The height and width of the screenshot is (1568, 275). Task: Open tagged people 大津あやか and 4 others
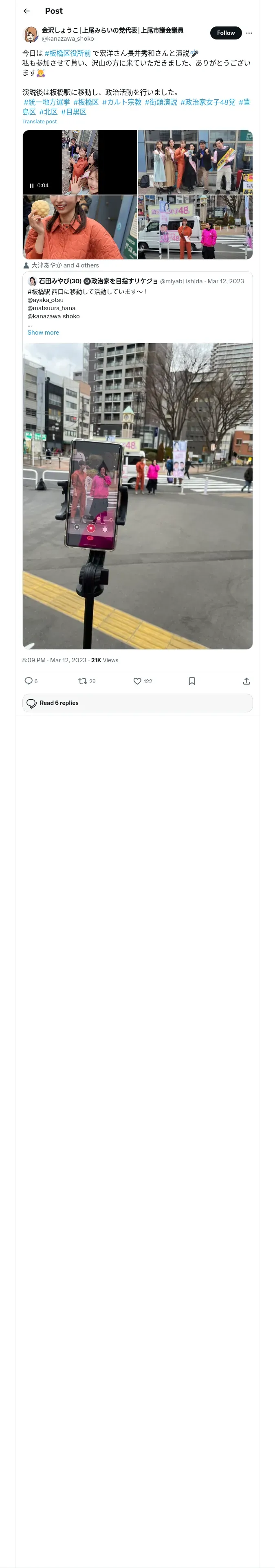tap(65, 265)
